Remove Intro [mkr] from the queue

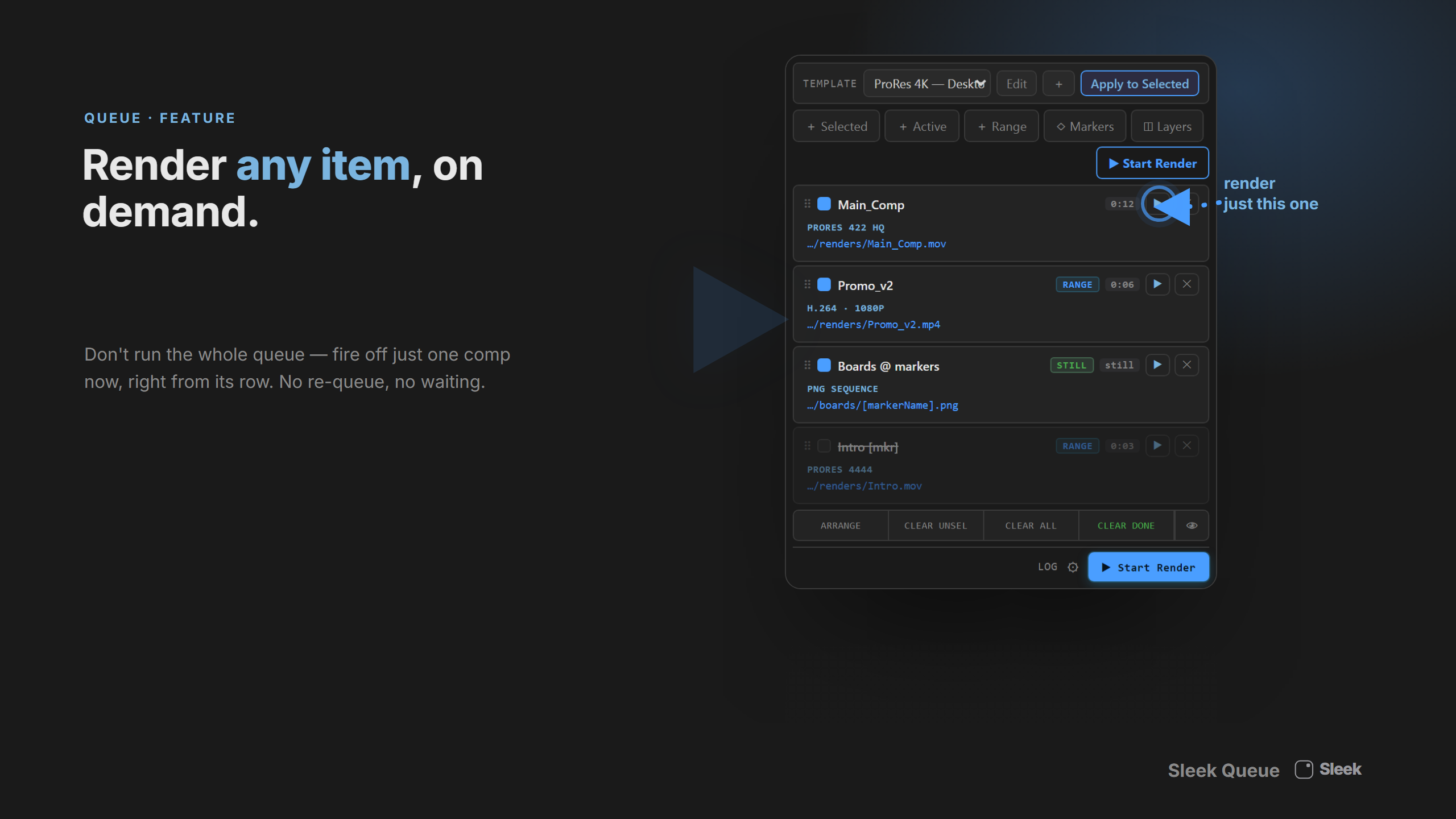pos(1187,446)
